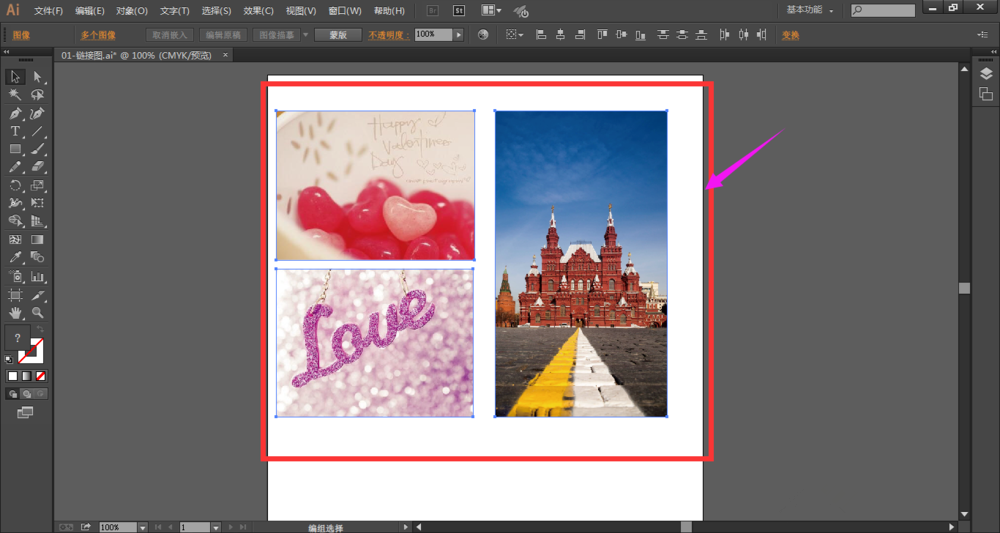
Task: Expand the opacity 100% dropdown arrow
Action: [x=459, y=34]
